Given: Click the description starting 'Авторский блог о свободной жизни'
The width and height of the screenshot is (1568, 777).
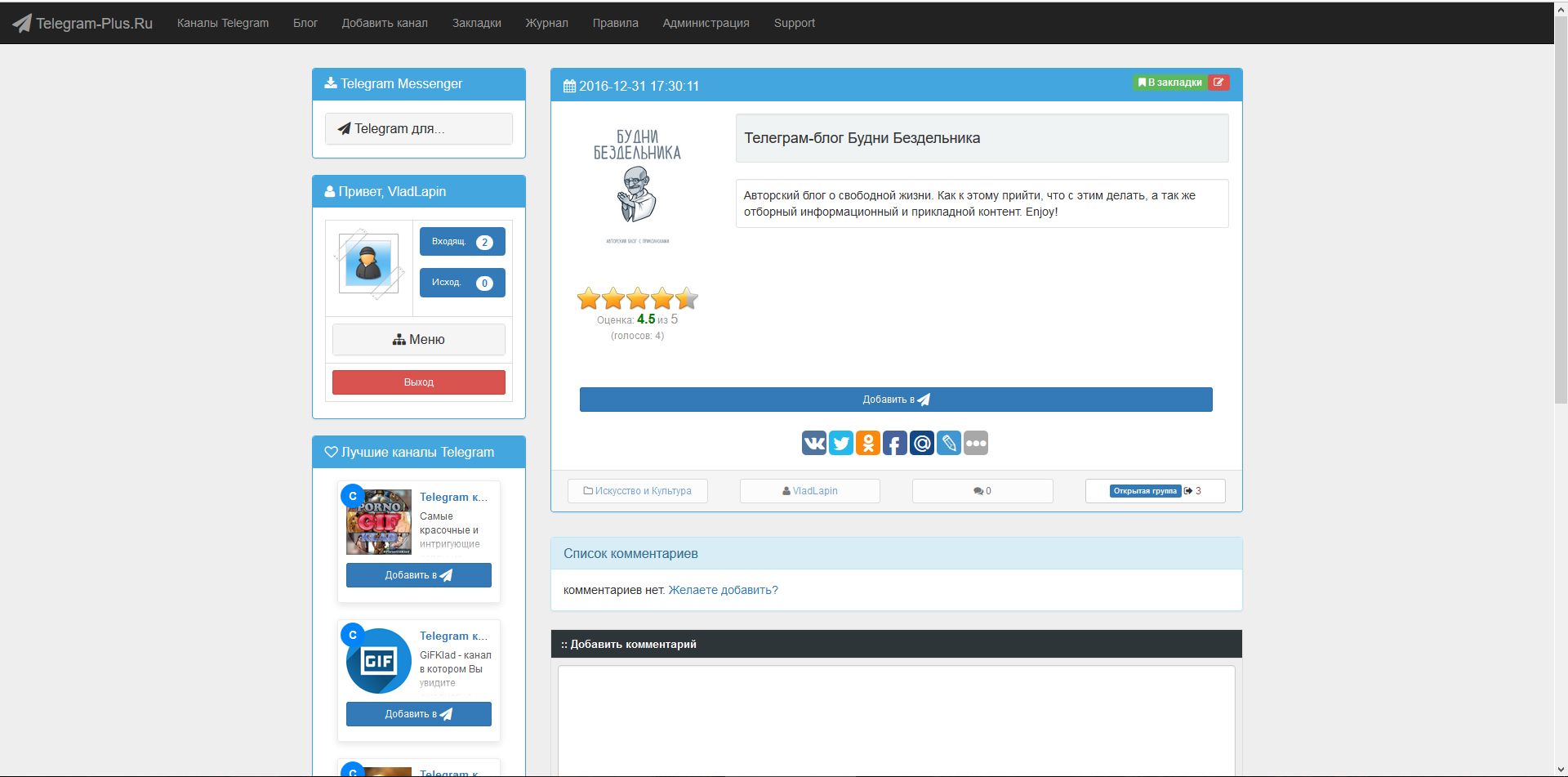Looking at the screenshot, I should coord(969,203).
